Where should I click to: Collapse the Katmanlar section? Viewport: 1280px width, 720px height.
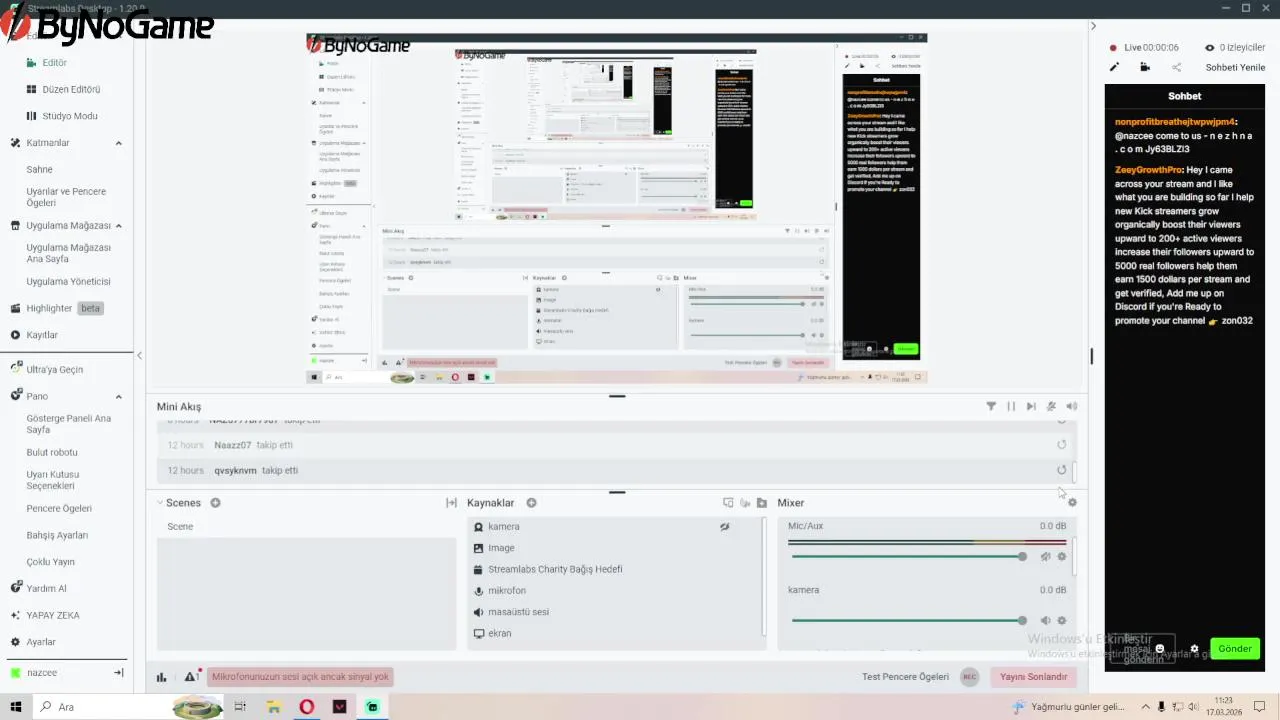point(118,143)
